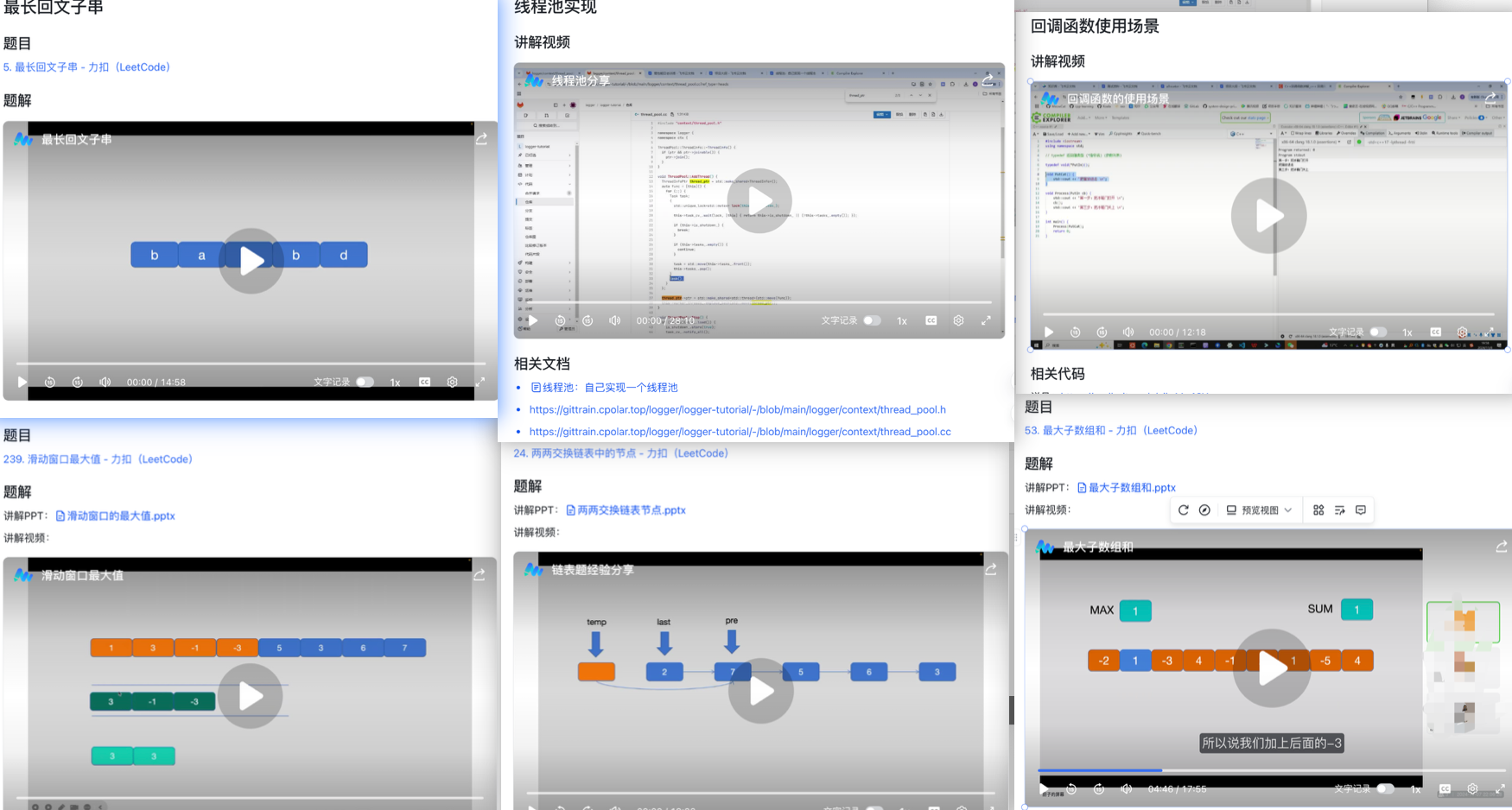Screen dimensions: 1512x810
Task: Open thread_pool.h repository link
Action: click(x=737, y=409)
